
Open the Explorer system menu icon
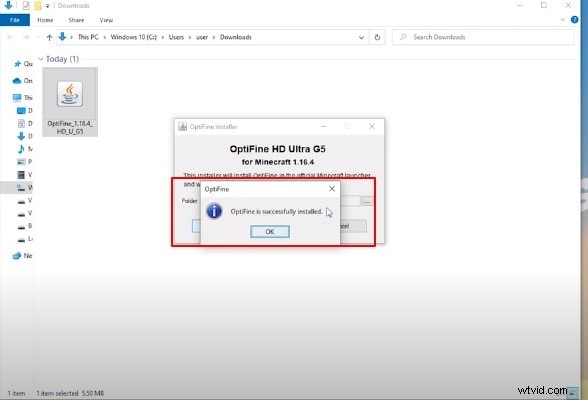[8, 5]
